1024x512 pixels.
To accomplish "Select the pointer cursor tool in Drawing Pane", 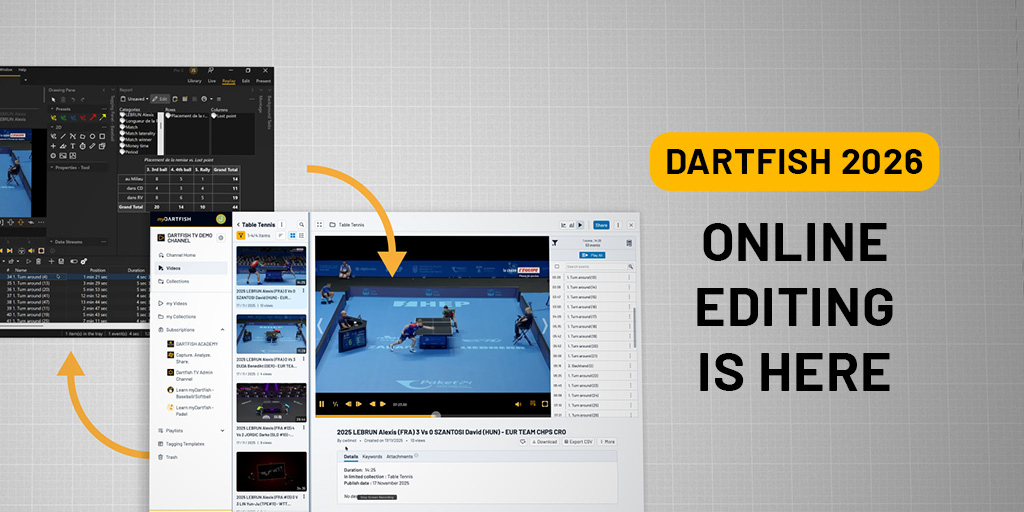I will [x=53, y=99].
